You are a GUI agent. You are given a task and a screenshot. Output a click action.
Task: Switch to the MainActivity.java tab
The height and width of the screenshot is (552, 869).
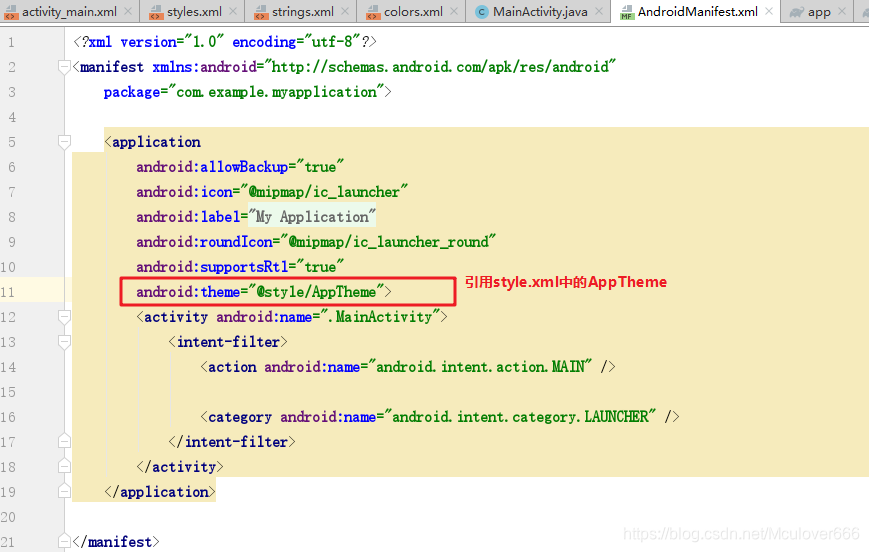pyautogui.click(x=540, y=12)
